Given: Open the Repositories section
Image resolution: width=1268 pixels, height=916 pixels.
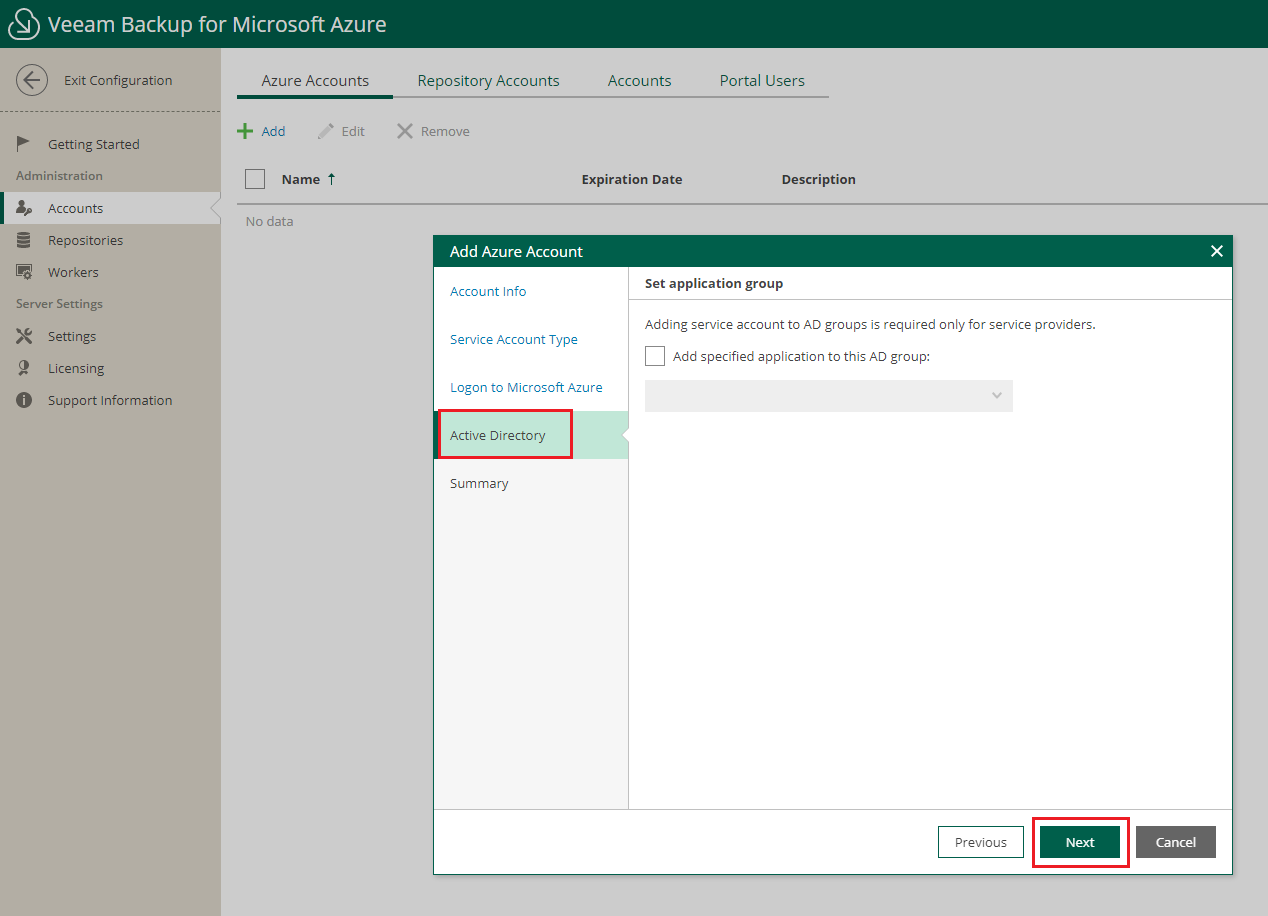Looking at the screenshot, I should [24, 240].
